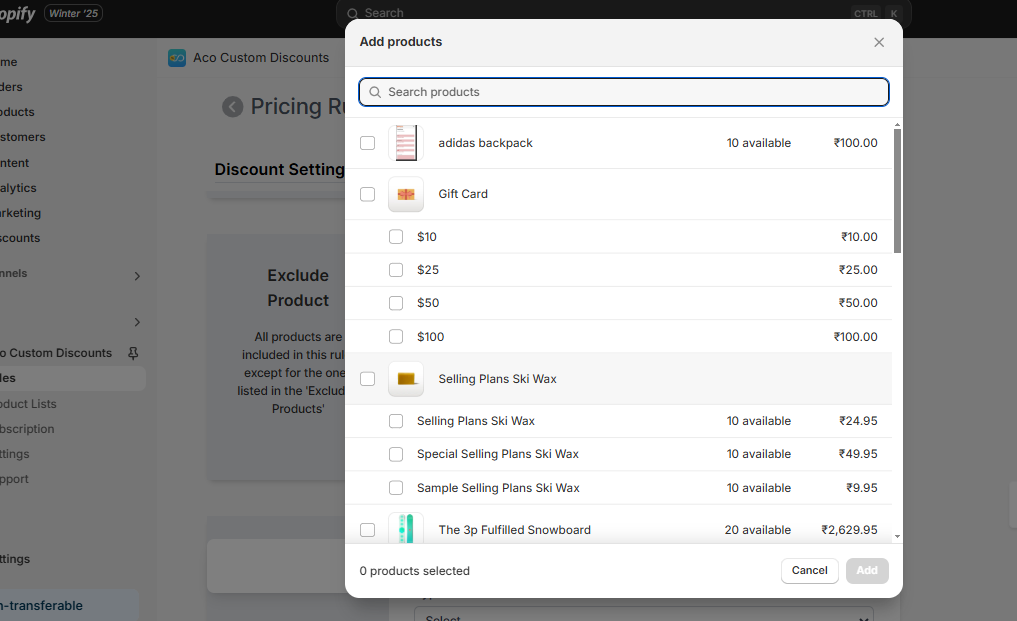The height and width of the screenshot is (621, 1017).
Task: Expand the Sales channels chevron in sidebar
Action: click(x=137, y=276)
